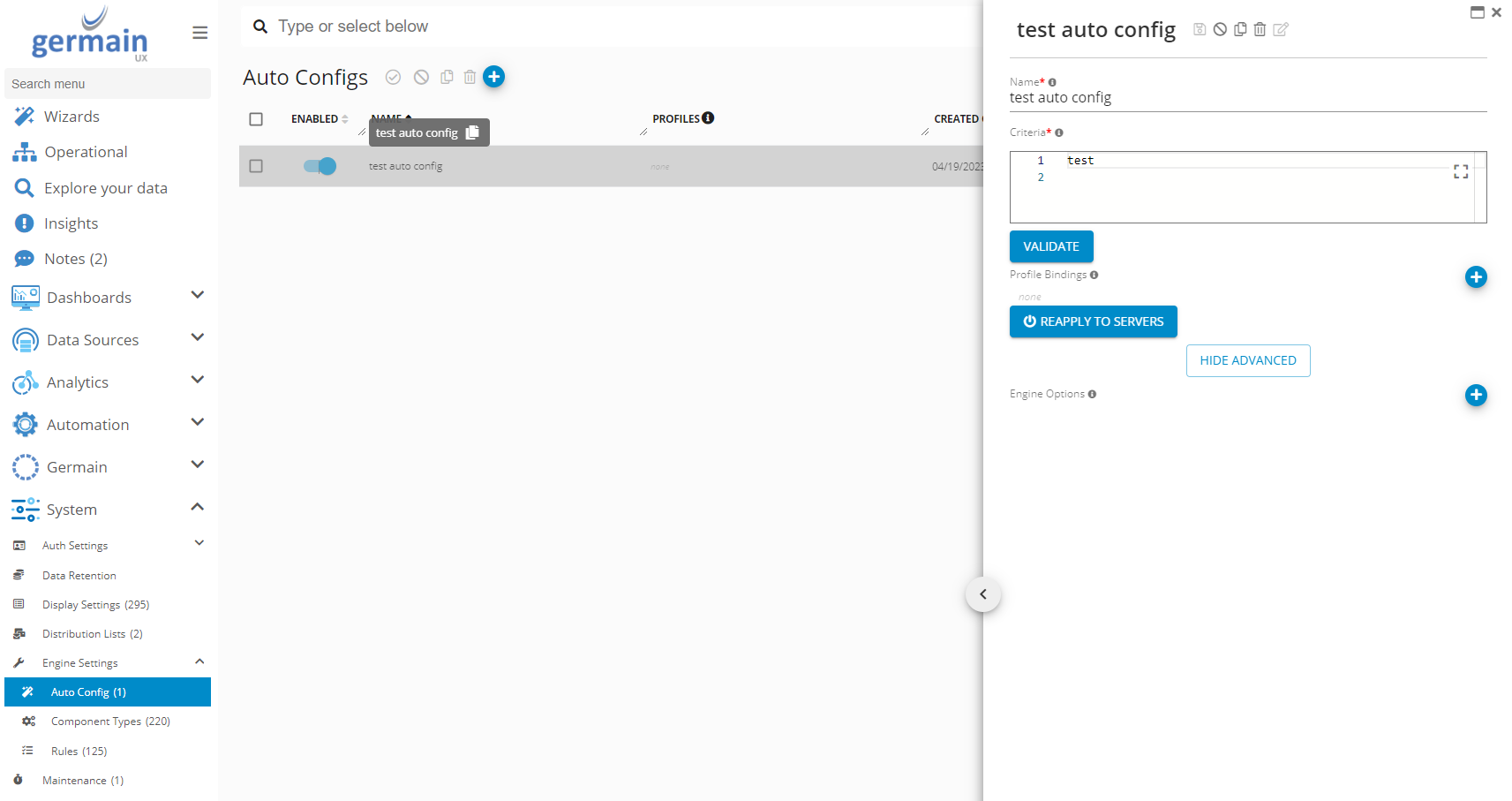Add a Profile Binding with plus icon
1512x801 pixels.
click(x=1475, y=277)
